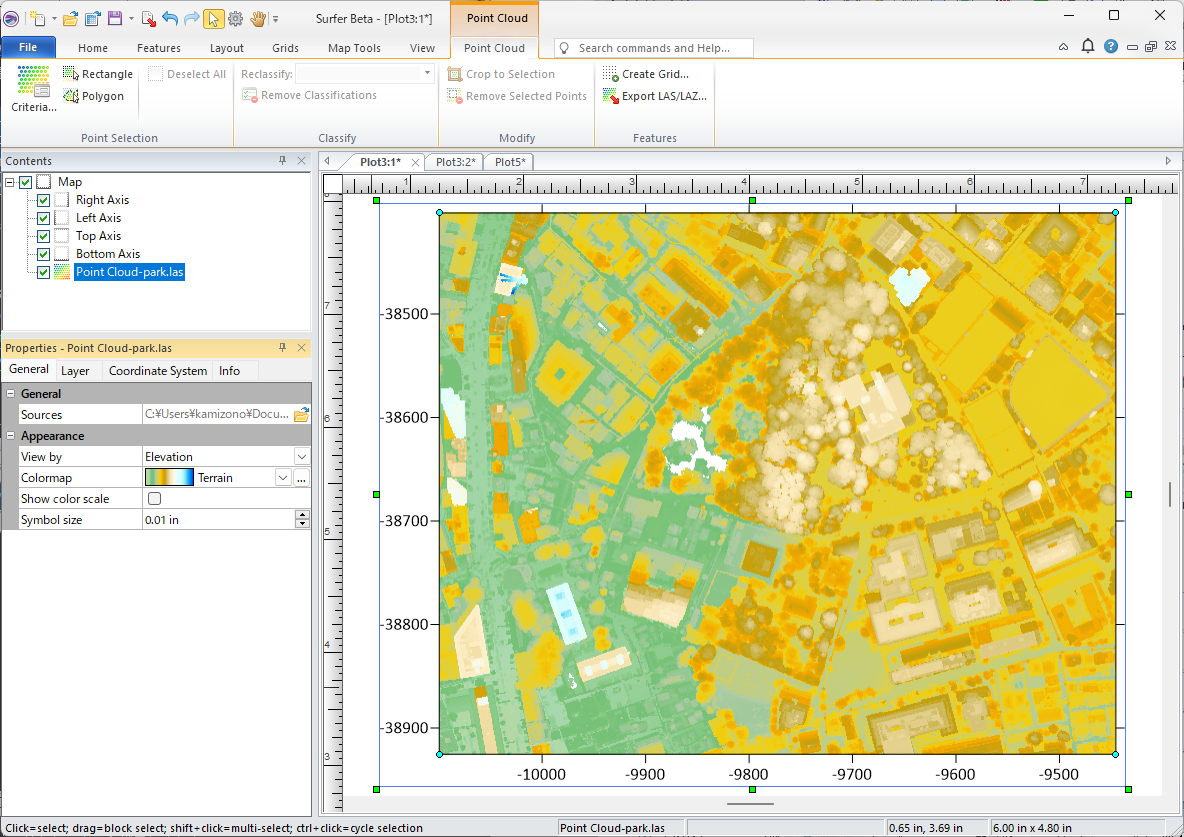Uncheck the Right Axis visibility checkbox
Screen dimensions: 1184x837
coord(43,200)
